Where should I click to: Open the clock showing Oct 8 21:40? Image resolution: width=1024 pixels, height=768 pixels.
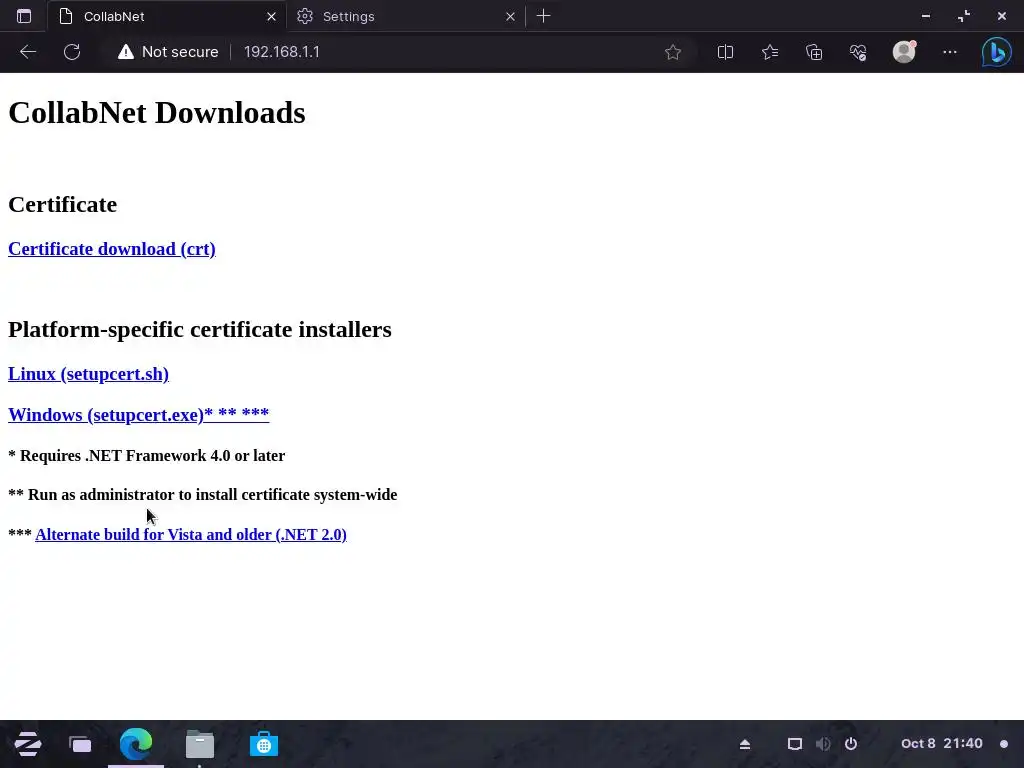point(942,744)
